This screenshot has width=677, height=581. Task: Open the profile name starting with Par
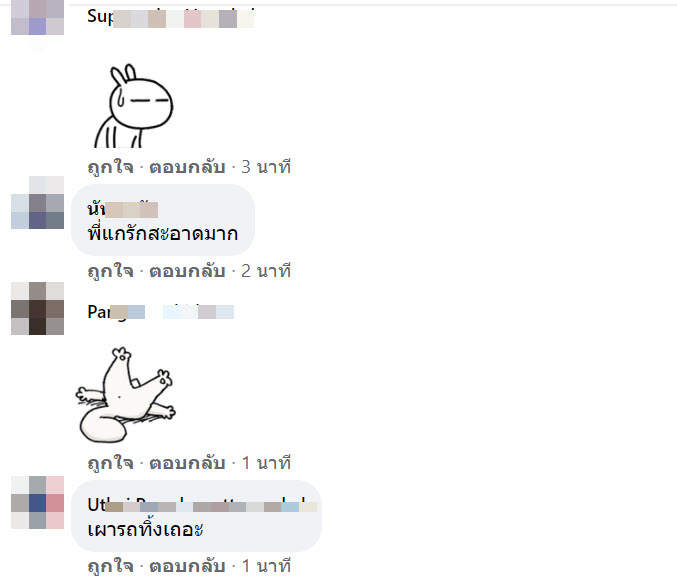pos(161,312)
